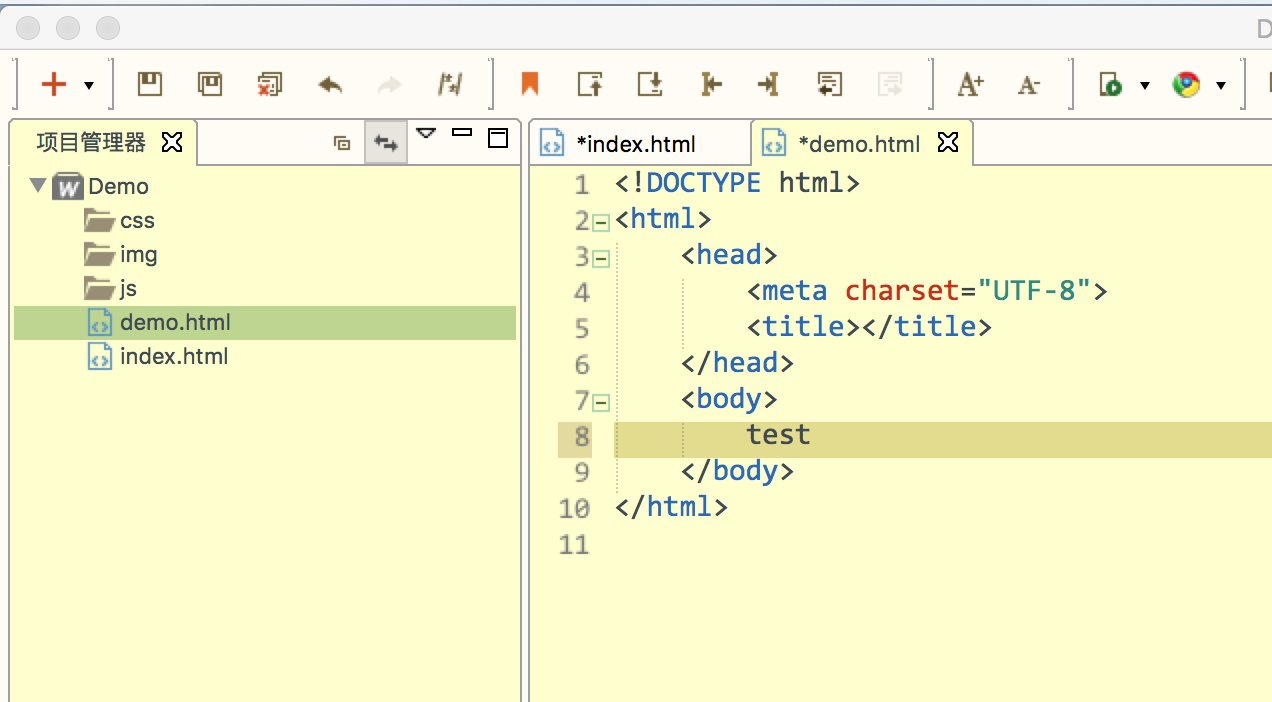The image size is (1272, 702).
Task: Switch to the *demo.html editor tab
Action: [x=859, y=143]
